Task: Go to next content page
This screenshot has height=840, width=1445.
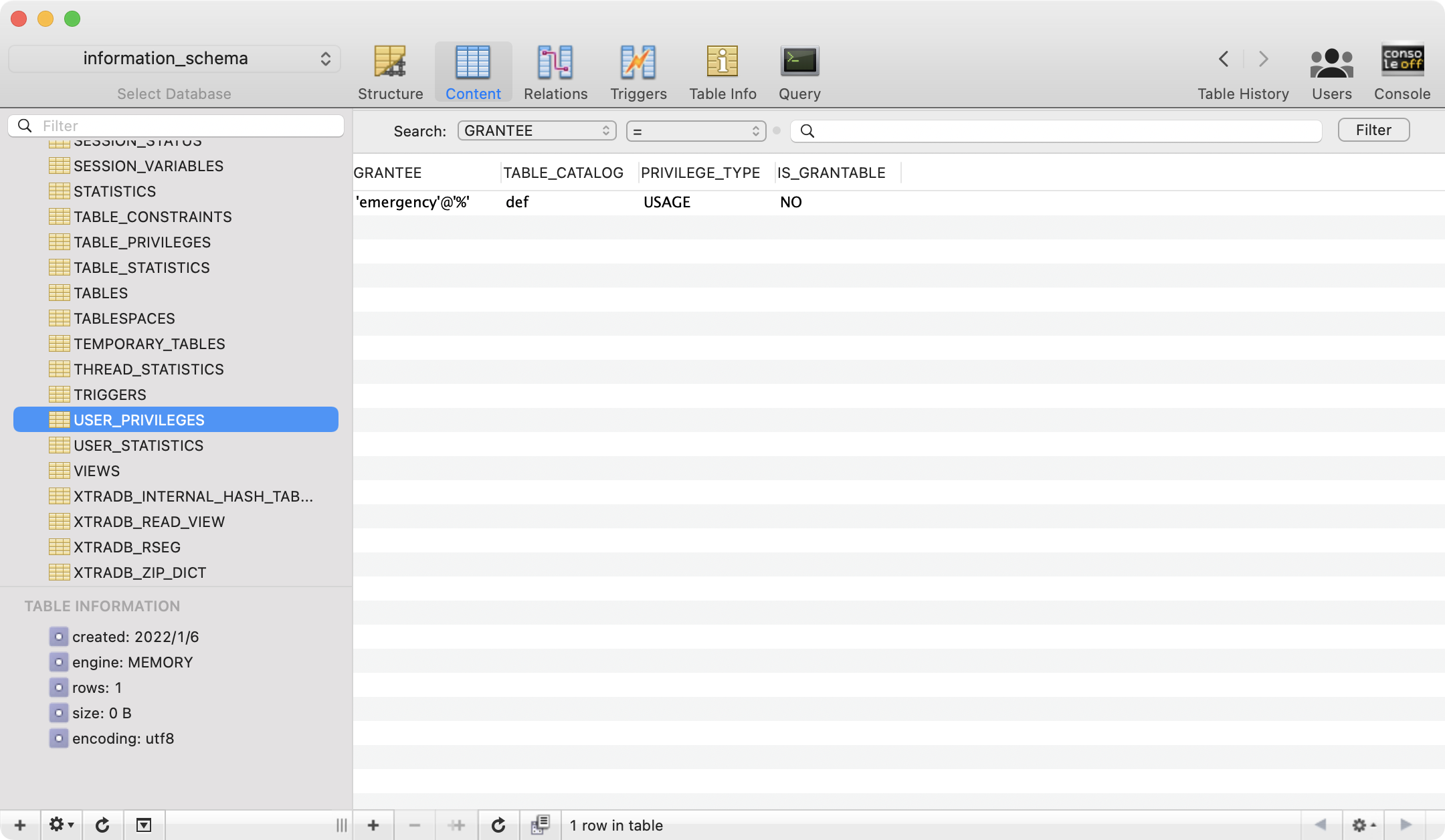Action: (1406, 825)
